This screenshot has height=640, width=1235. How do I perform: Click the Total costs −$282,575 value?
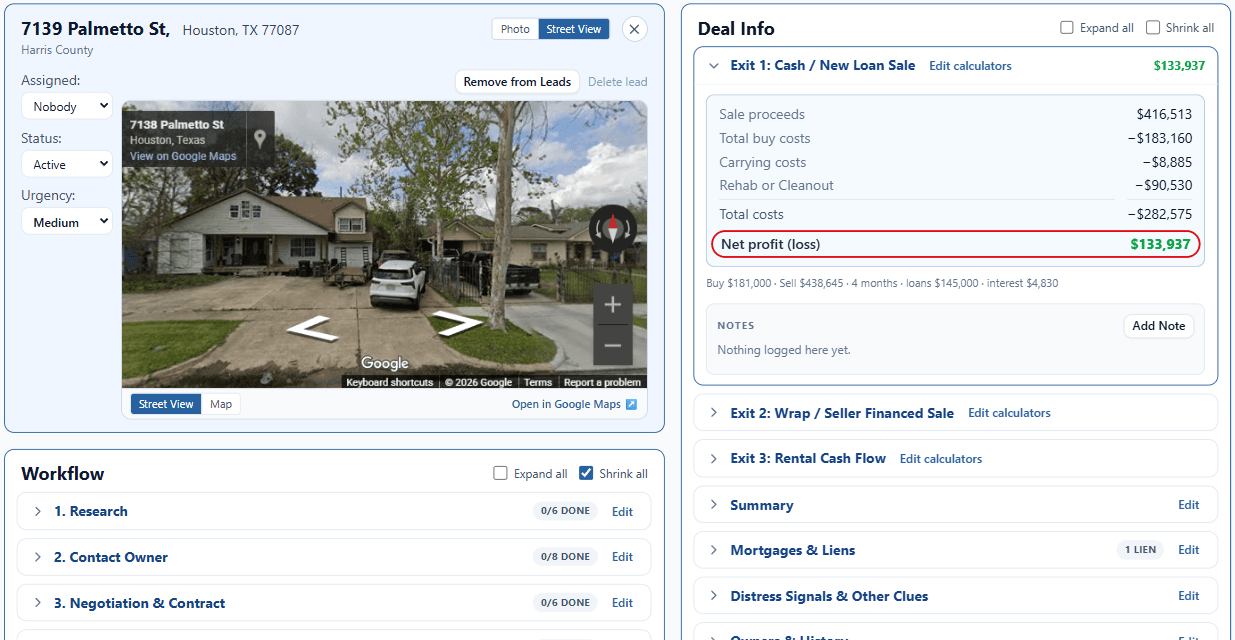coord(1160,214)
